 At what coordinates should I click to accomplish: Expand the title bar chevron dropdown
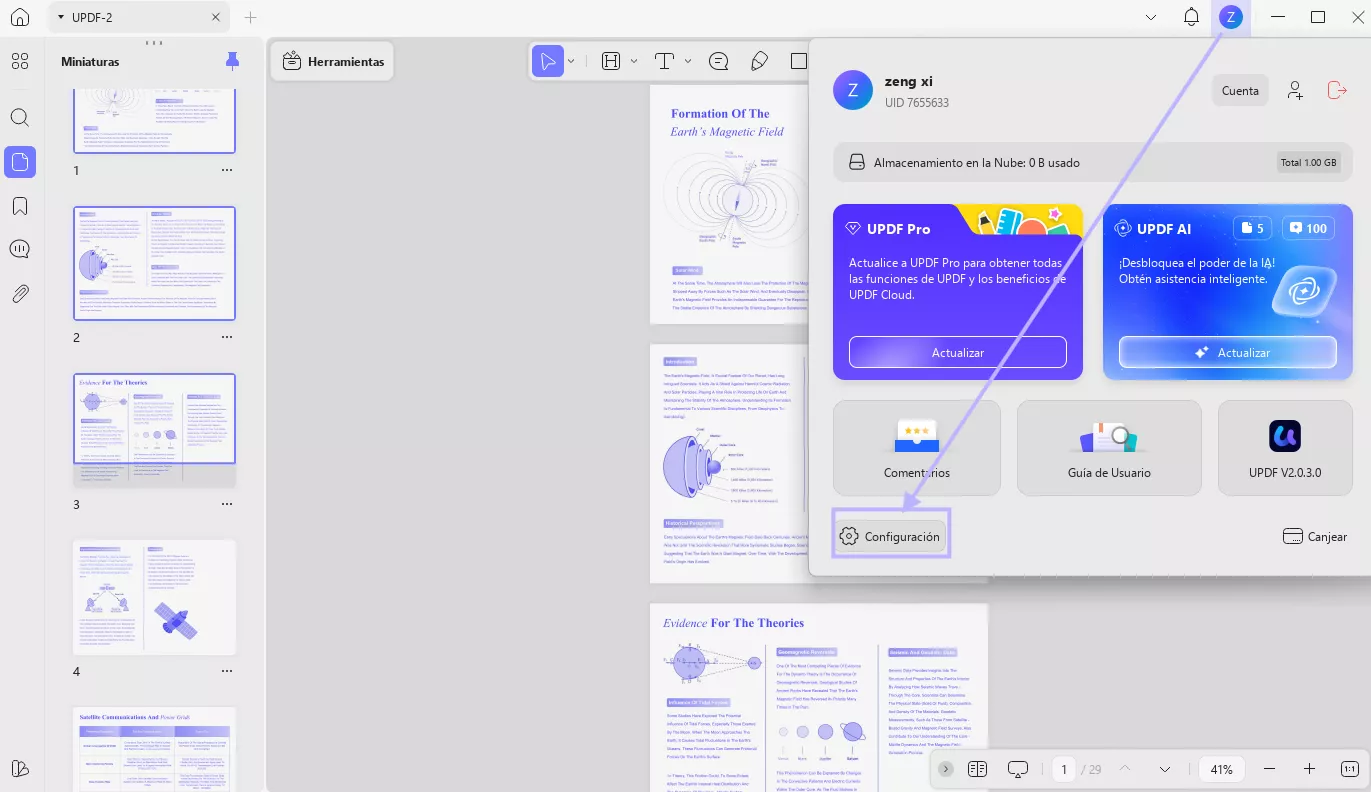(1151, 17)
